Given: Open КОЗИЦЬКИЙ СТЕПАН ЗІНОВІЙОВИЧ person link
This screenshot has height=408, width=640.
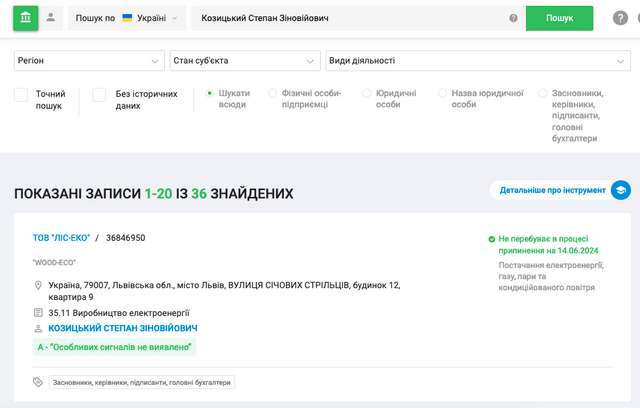Looking at the screenshot, I should point(122,328).
